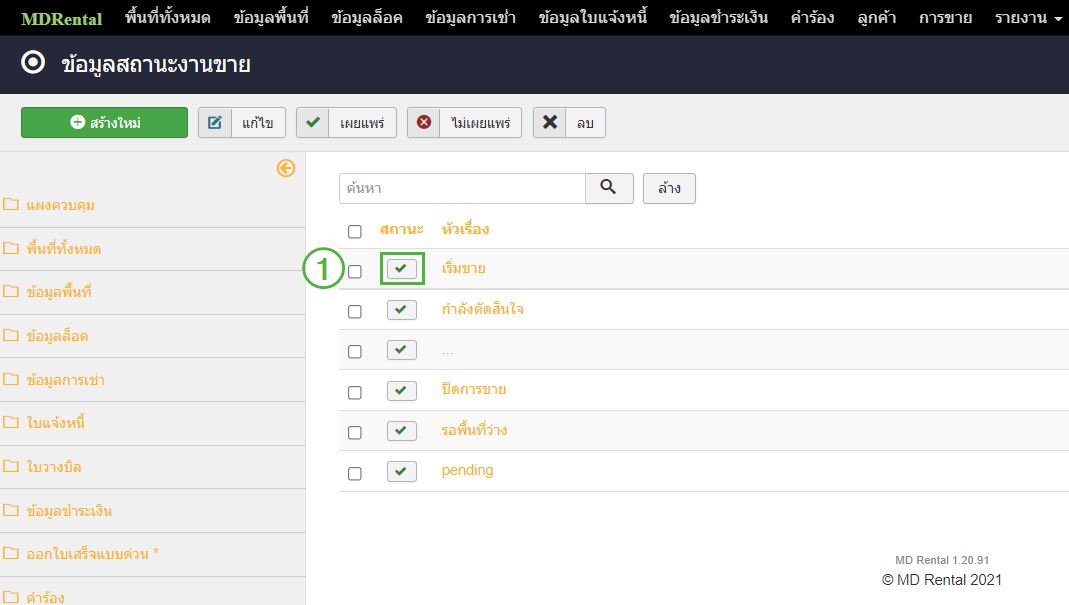
Task: Open the คำร้อง top menu
Action: point(813,18)
